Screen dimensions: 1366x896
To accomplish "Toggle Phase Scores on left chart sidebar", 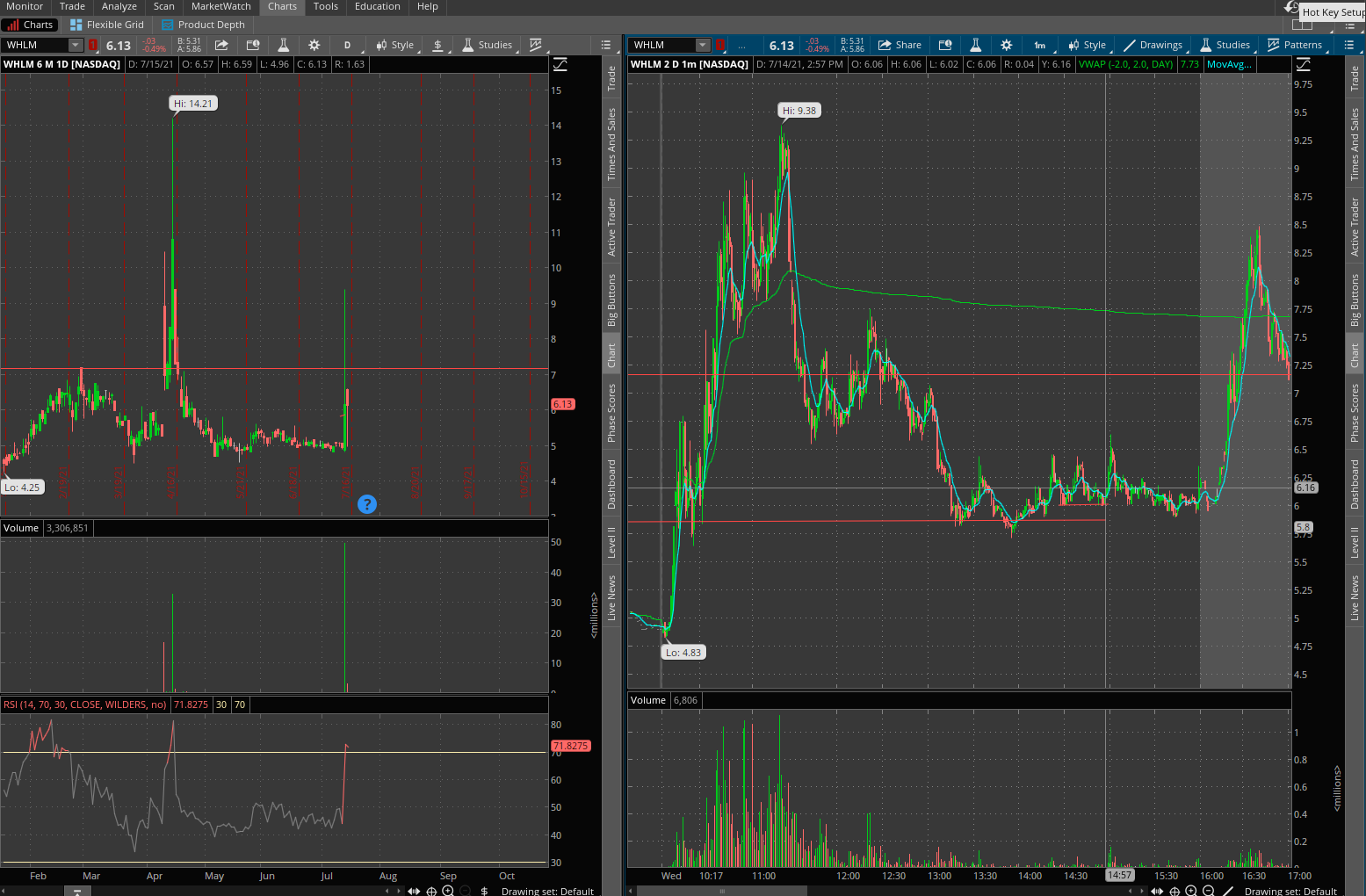I will tap(611, 412).
